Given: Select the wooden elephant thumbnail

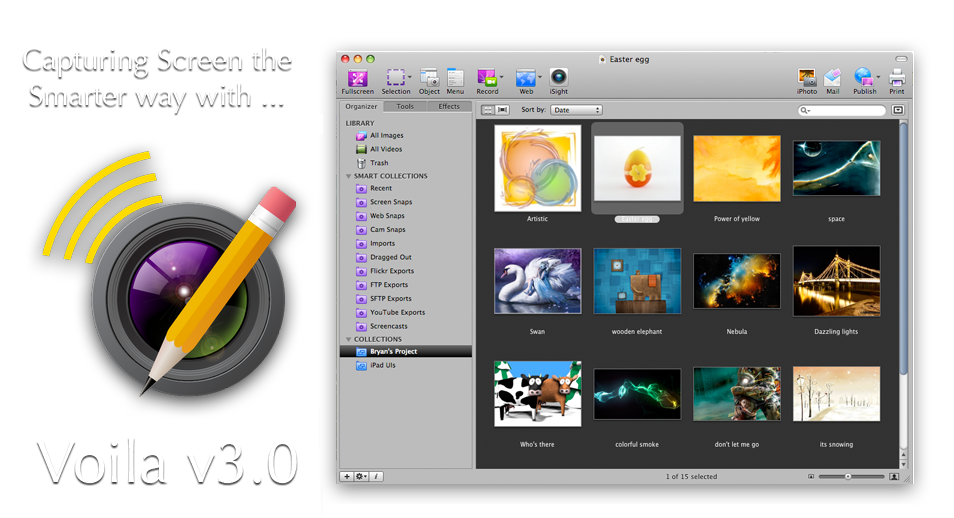Looking at the screenshot, I should (637, 281).
